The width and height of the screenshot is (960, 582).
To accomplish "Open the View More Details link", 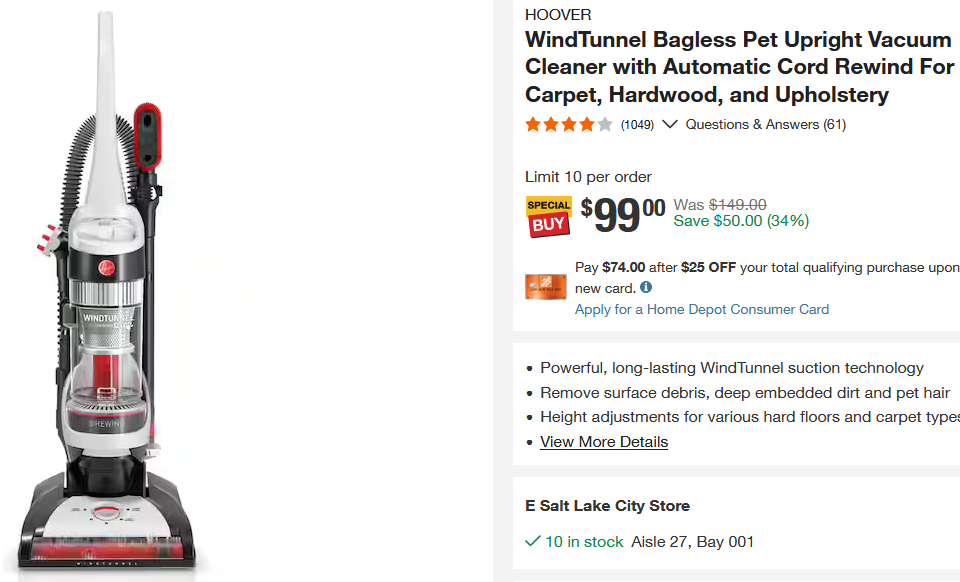I will (604, 442).
